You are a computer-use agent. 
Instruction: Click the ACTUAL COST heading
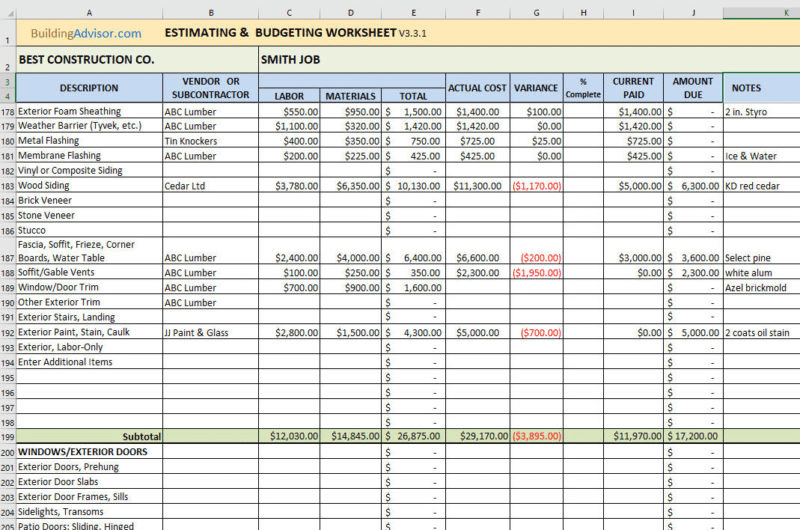pos(478,88)
